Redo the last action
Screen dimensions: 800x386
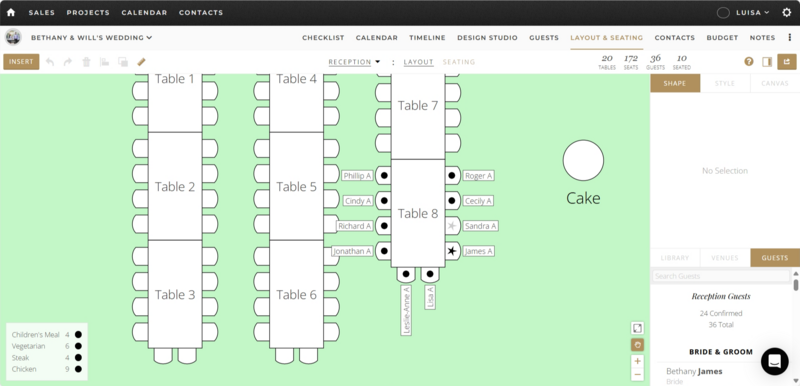click(68, 62)
